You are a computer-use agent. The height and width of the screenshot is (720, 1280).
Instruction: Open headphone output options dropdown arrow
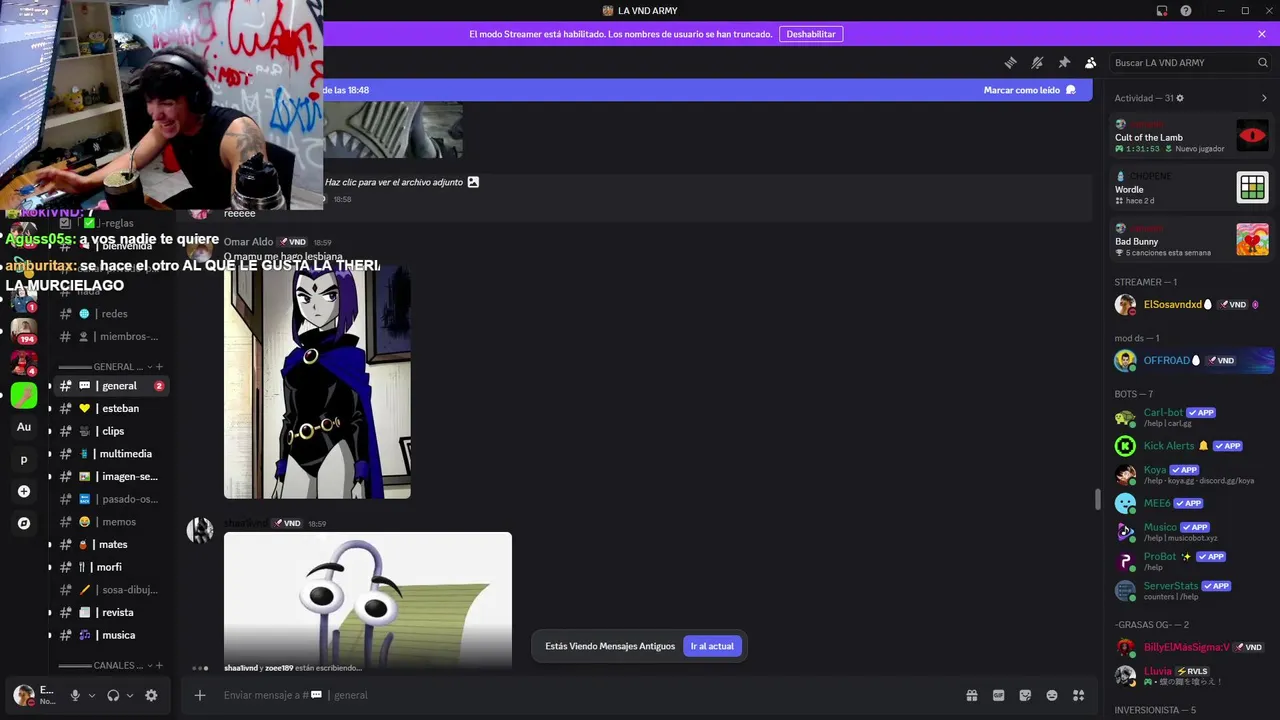point(130,696)
